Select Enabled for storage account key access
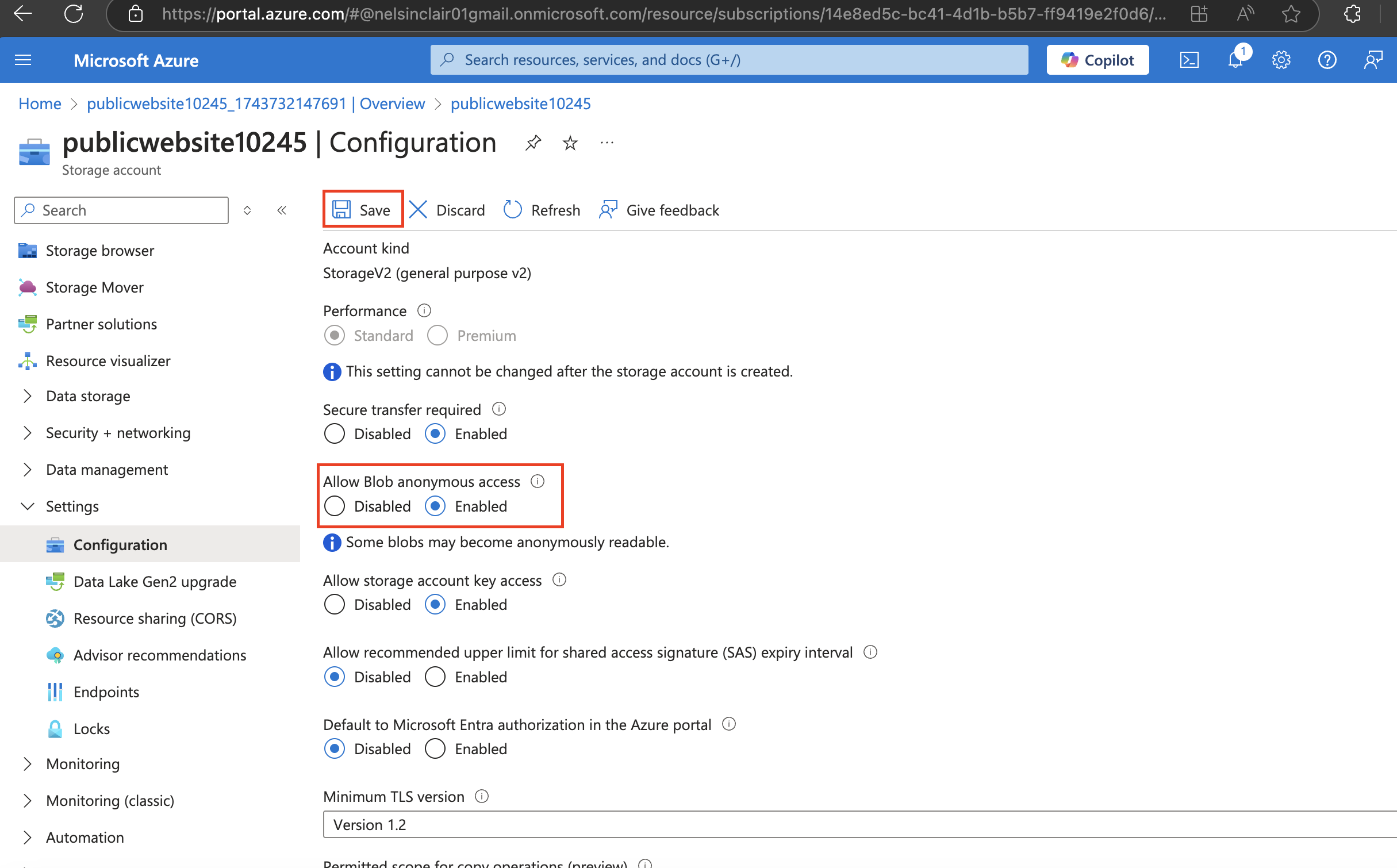1397x868 pixels. pyautogui.click(x=435, y=604)
